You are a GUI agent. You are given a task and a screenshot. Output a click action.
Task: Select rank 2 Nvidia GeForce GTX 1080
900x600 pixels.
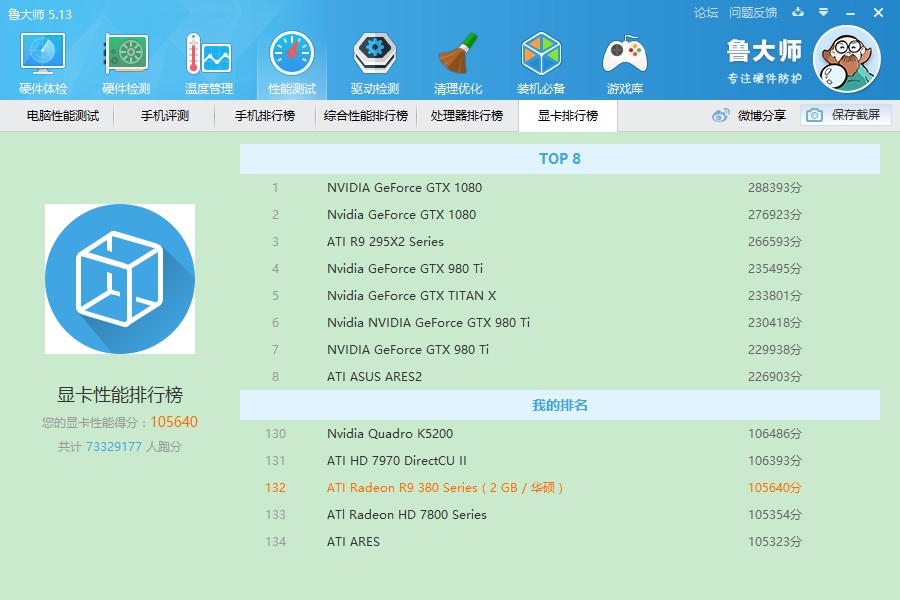click(560, 215)
